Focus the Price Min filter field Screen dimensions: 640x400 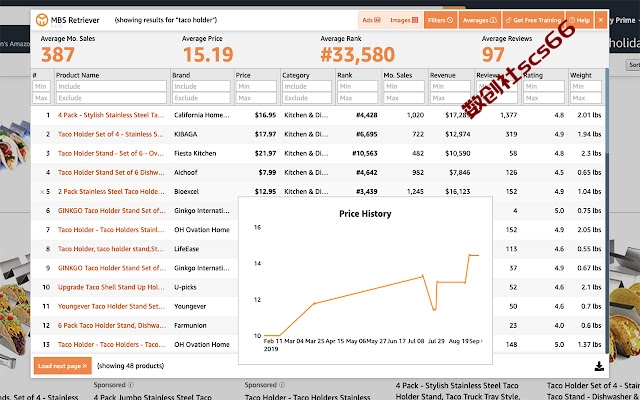coord(256,86)
